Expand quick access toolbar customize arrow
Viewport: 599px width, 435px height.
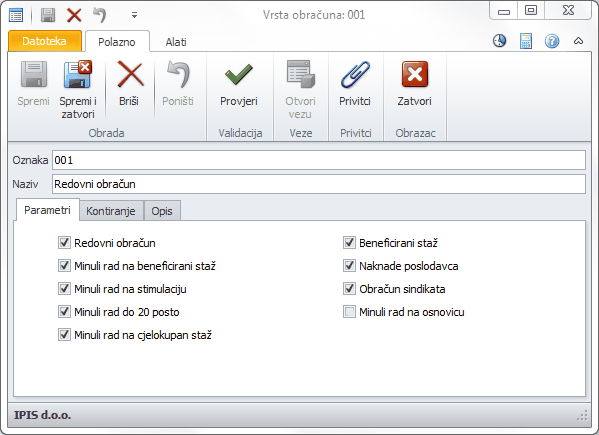(134, 15)
